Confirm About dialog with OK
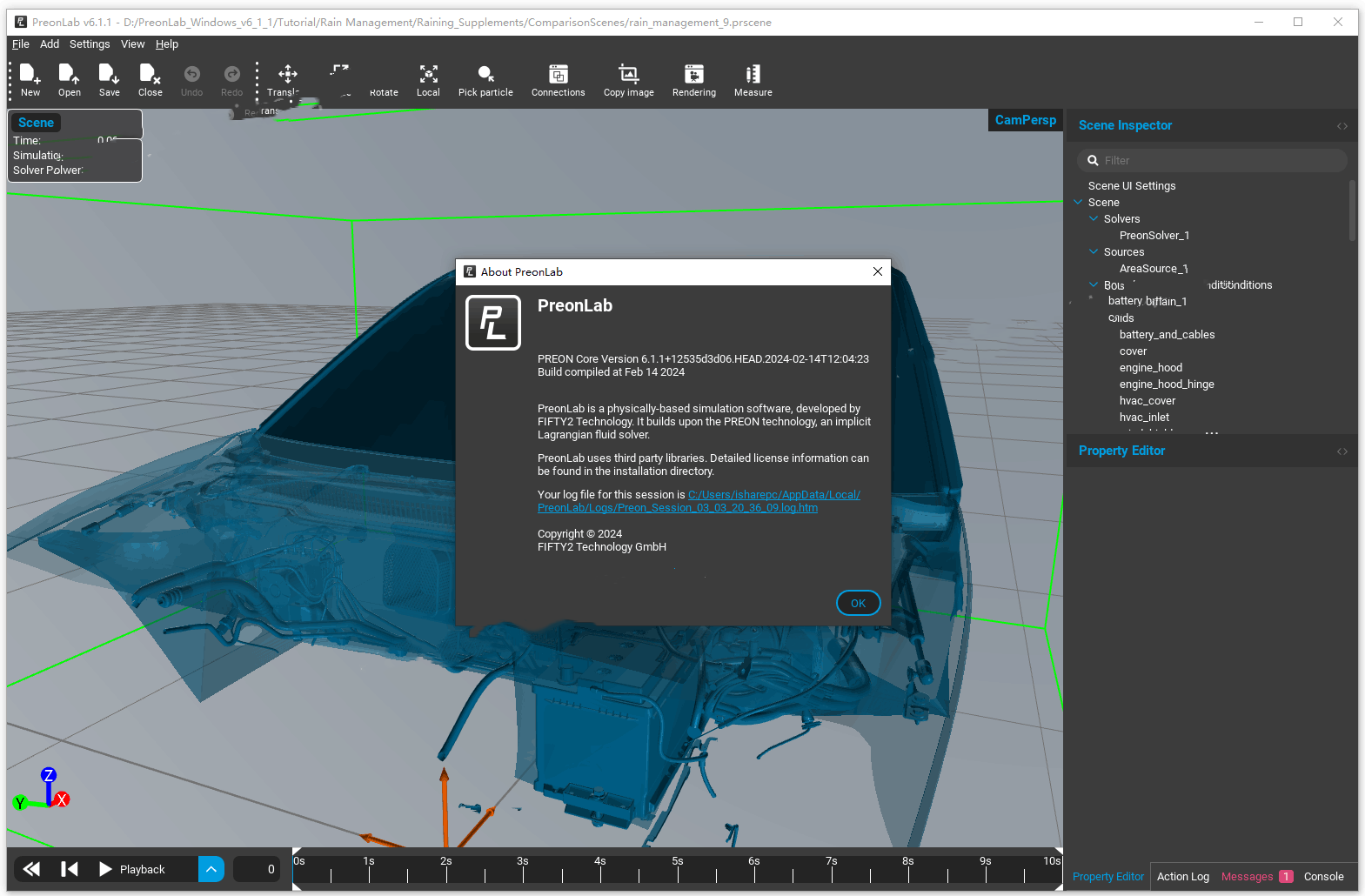1365x896 pixels. point(858,603)
